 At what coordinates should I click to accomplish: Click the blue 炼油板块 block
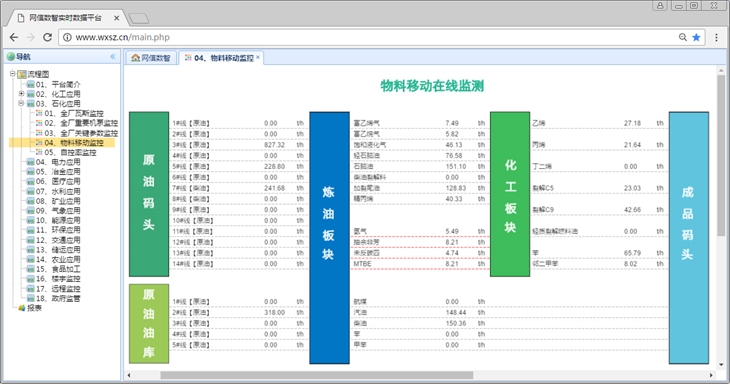pos(329,238)
